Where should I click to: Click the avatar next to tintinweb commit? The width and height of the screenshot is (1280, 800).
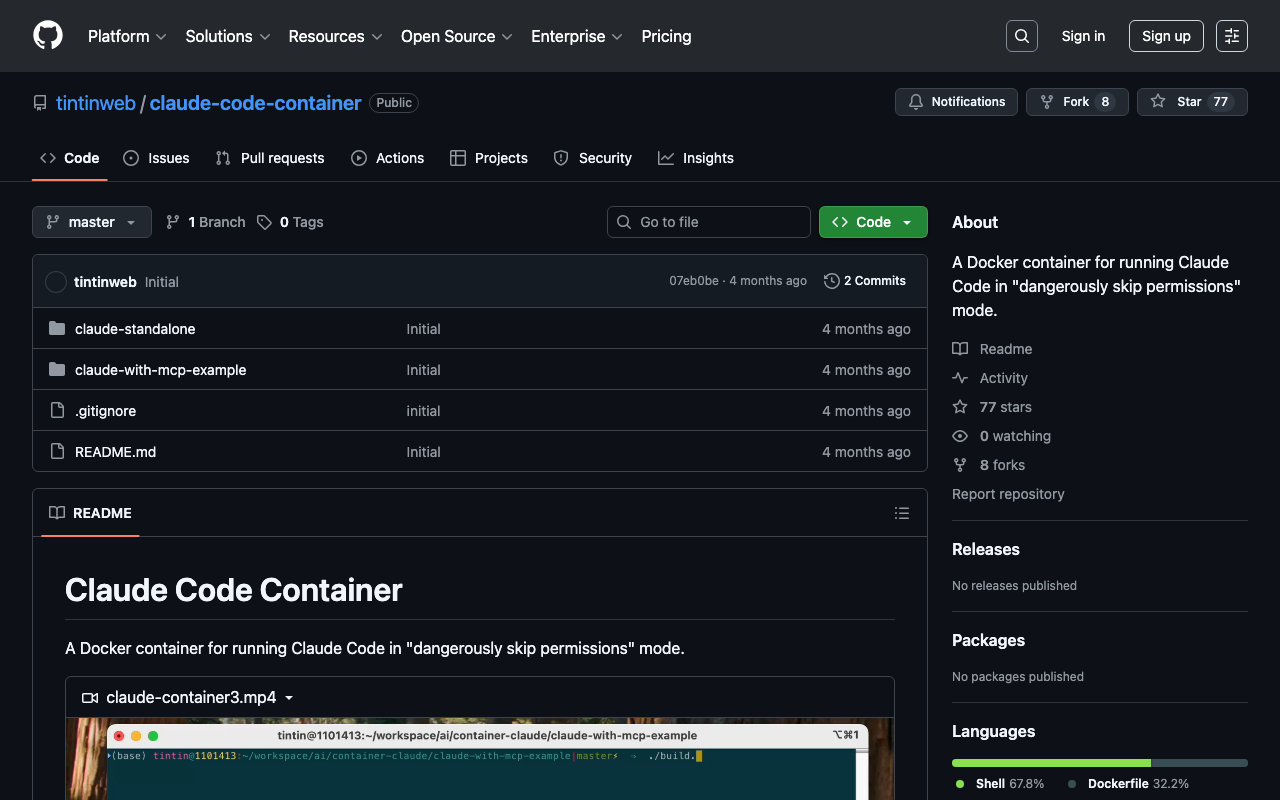coord(56,282)
